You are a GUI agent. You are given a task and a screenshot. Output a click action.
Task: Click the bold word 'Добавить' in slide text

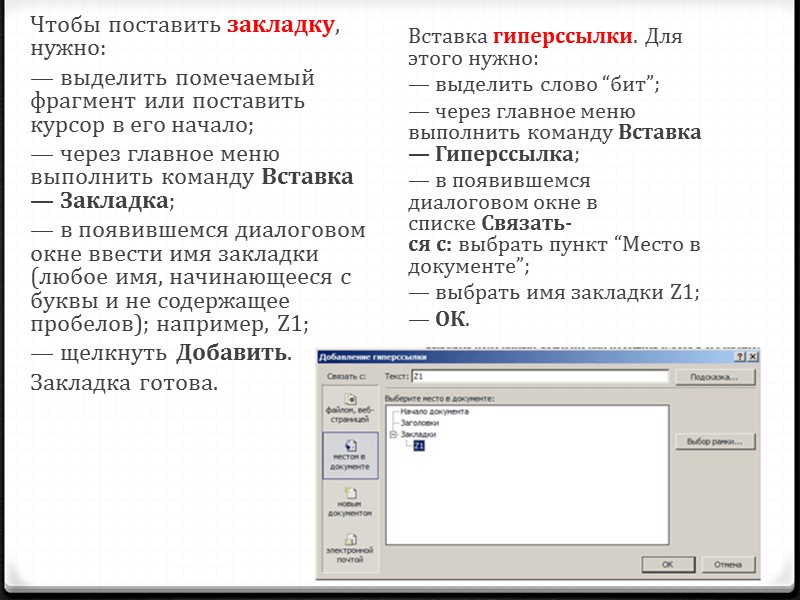230,353
